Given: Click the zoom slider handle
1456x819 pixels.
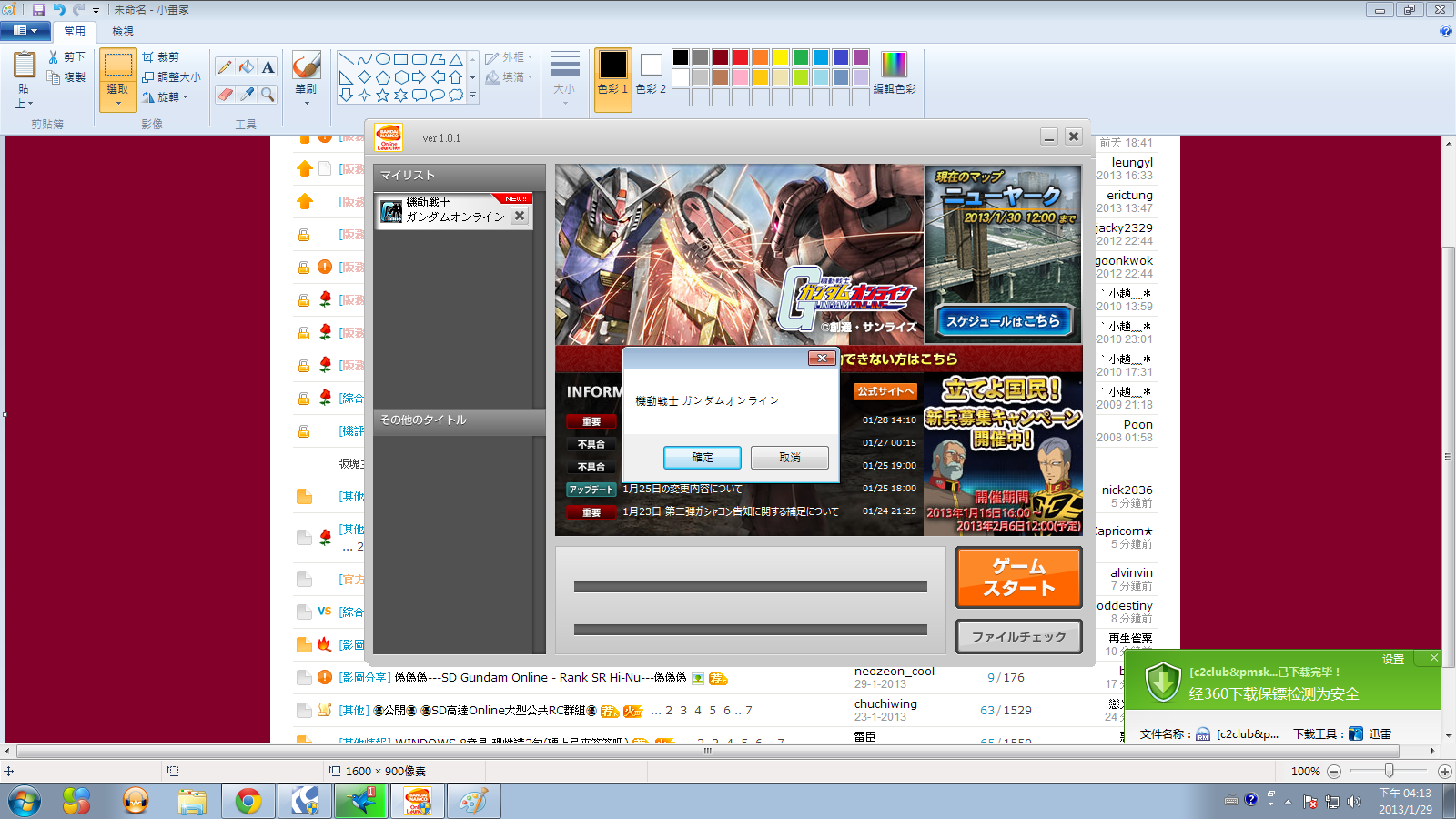Looking at the screenshot, I should [x=1389, y=771].
